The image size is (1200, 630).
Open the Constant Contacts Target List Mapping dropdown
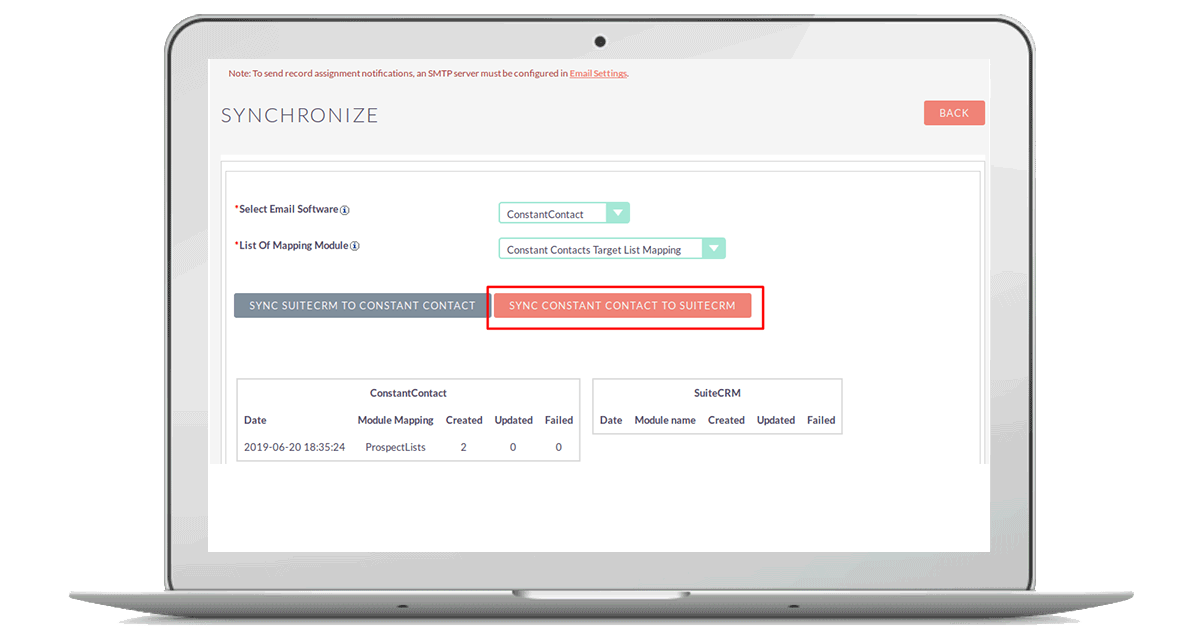(x=612, y=249)
